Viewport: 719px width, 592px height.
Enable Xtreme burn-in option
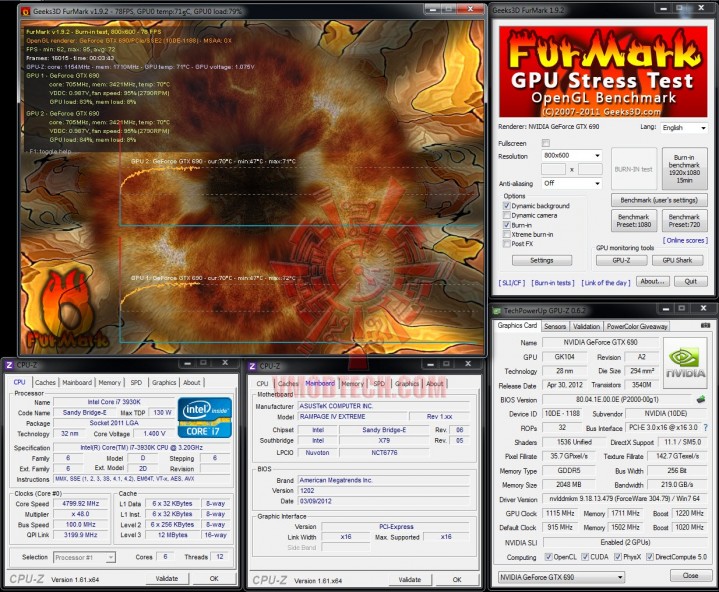507,234
